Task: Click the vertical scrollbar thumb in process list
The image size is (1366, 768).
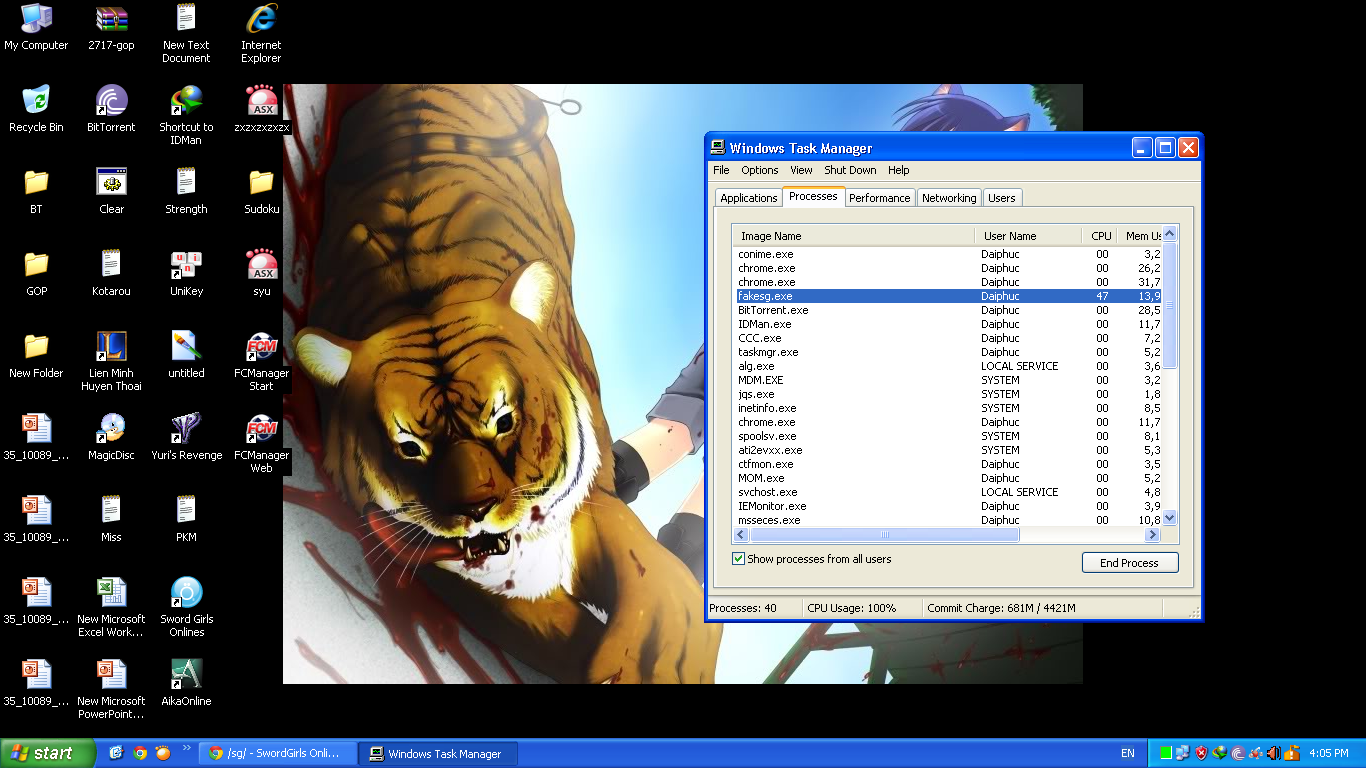Action: (1170, 305)
